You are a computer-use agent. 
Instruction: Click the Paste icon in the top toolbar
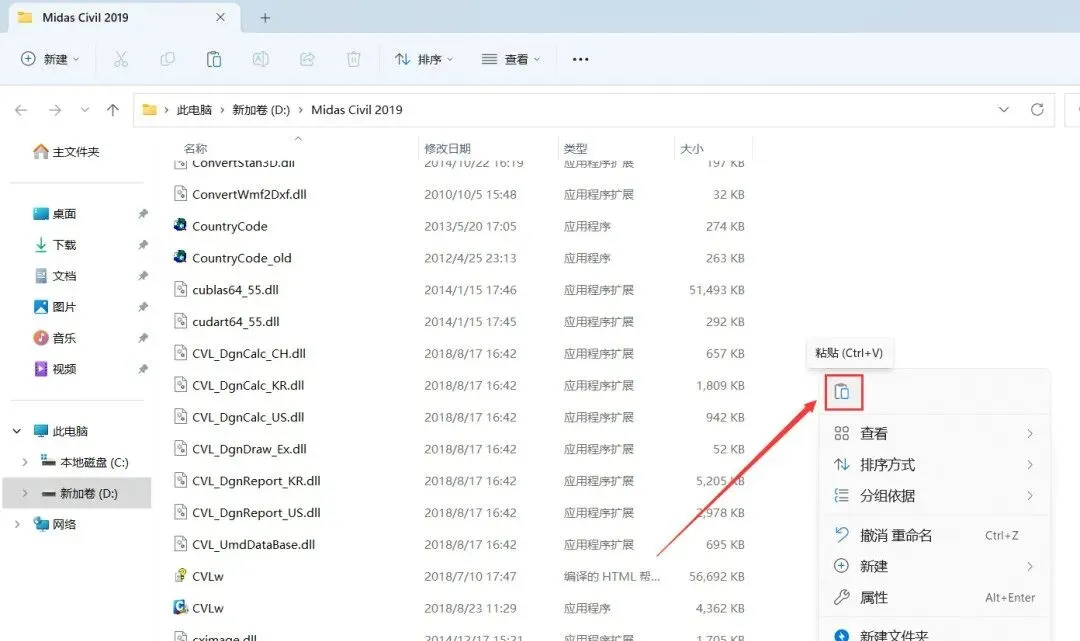214,59
